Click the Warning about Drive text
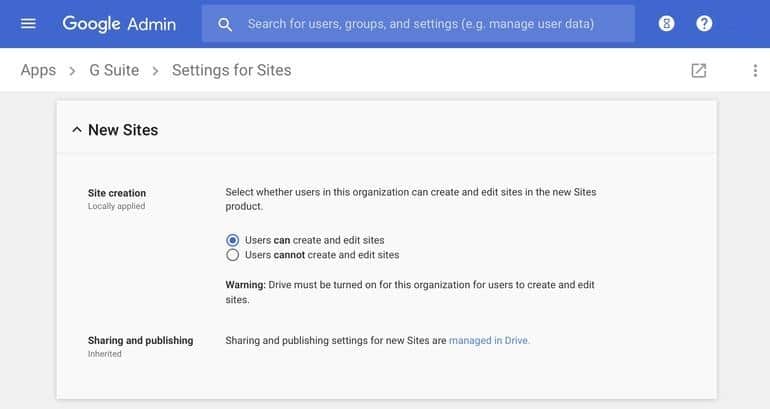Screen dimensions: 770x409 tap(410, 292)
